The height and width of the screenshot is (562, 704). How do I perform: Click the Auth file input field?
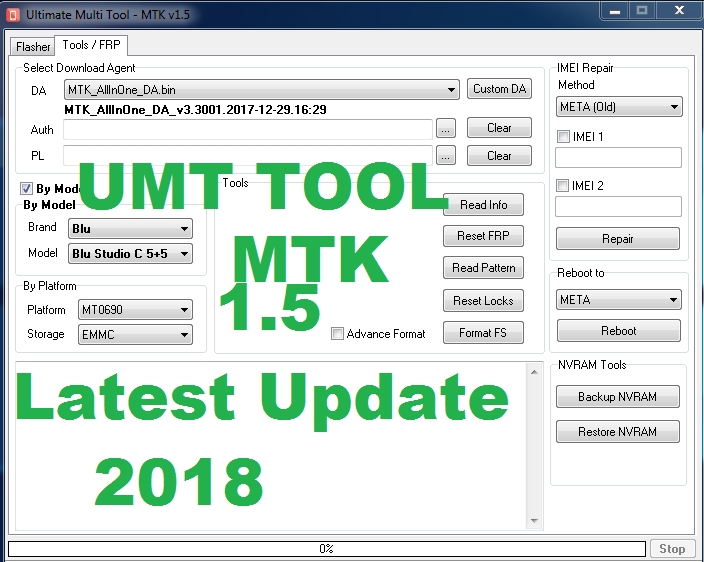pos(248,129)
